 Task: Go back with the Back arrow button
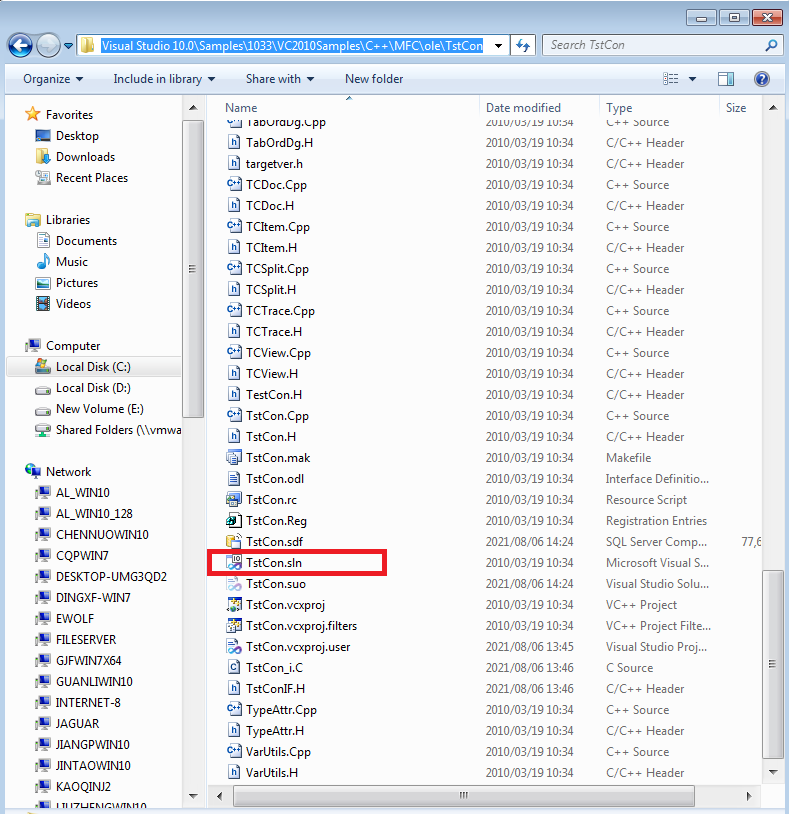pos(20,46)
